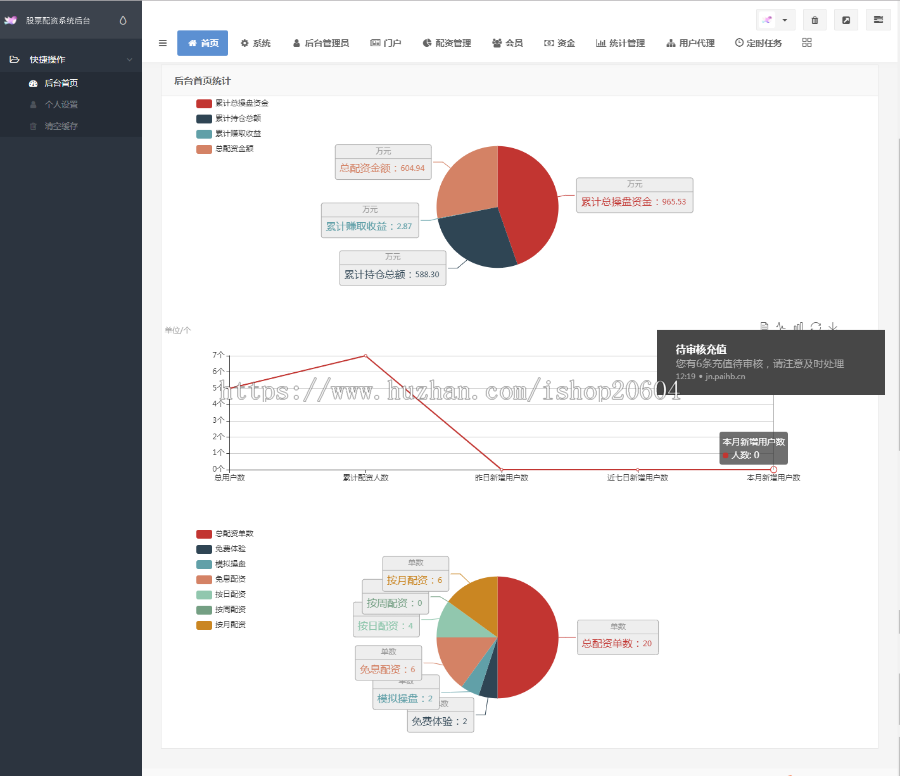
Task: Click the 待审核充值 notification popup
Action: pyautogui.click(x=770, y=362)
